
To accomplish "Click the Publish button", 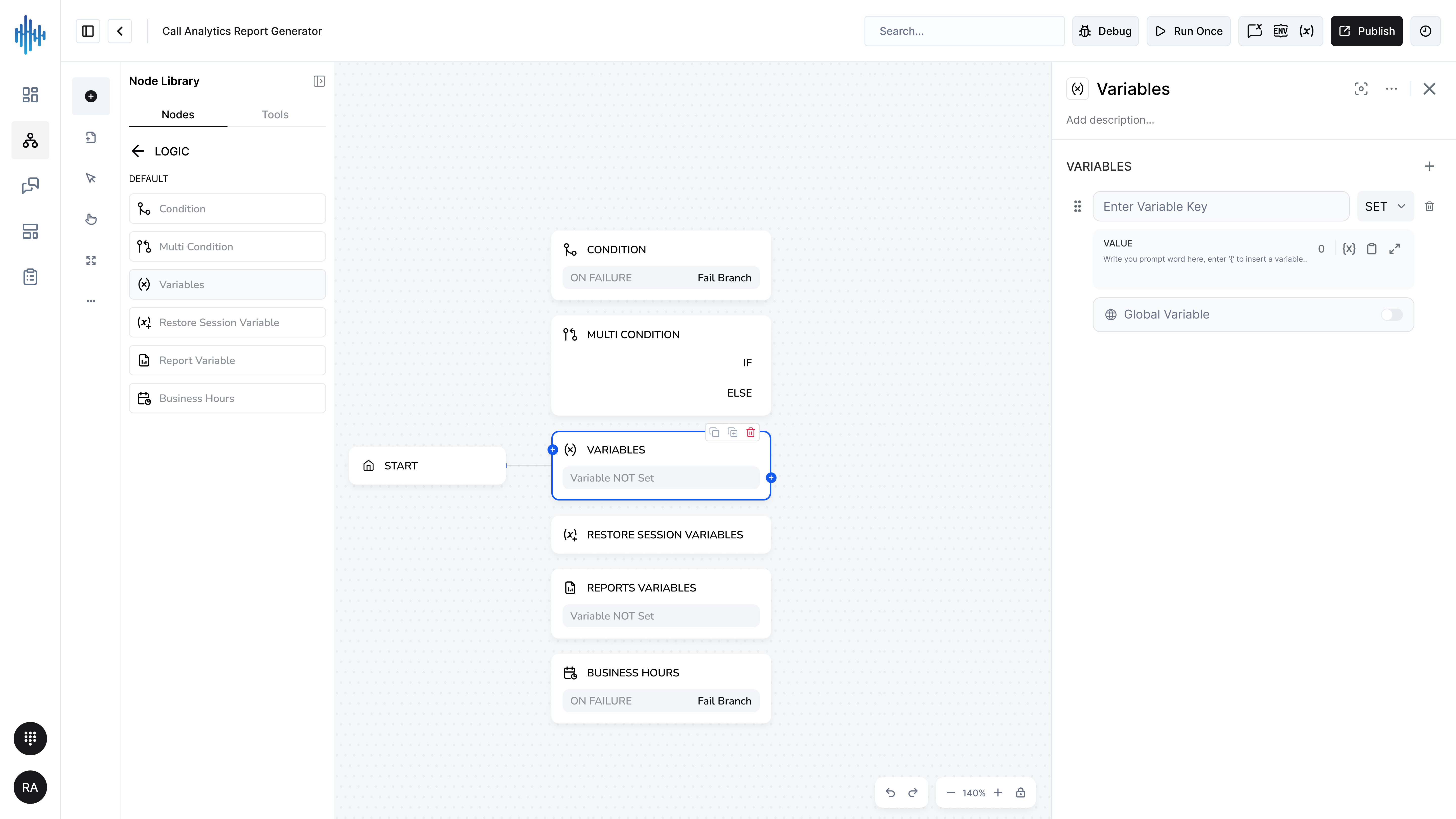I will (x=1367, y=31).
